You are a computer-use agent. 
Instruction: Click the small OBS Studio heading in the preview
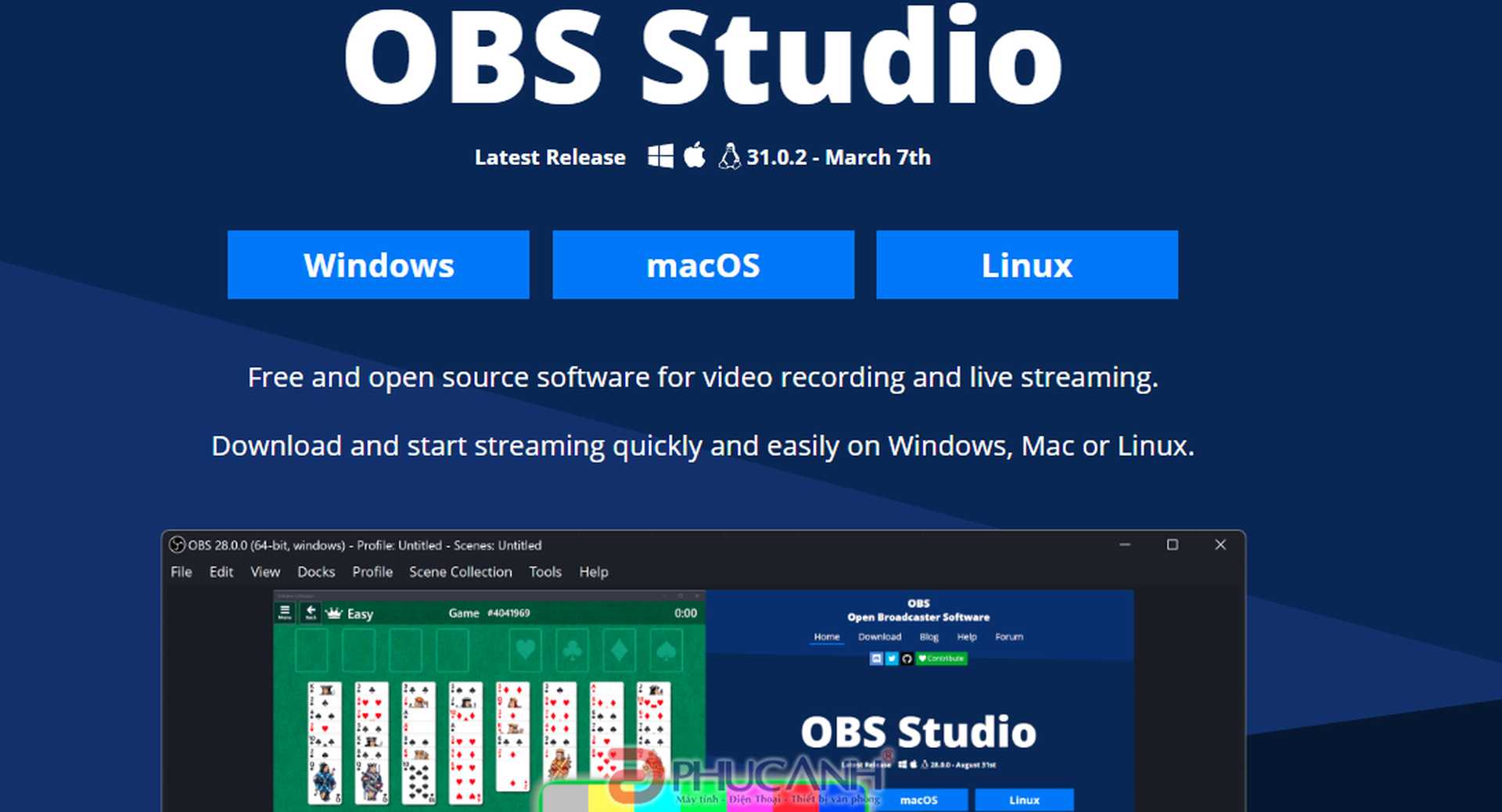[918, 732]
